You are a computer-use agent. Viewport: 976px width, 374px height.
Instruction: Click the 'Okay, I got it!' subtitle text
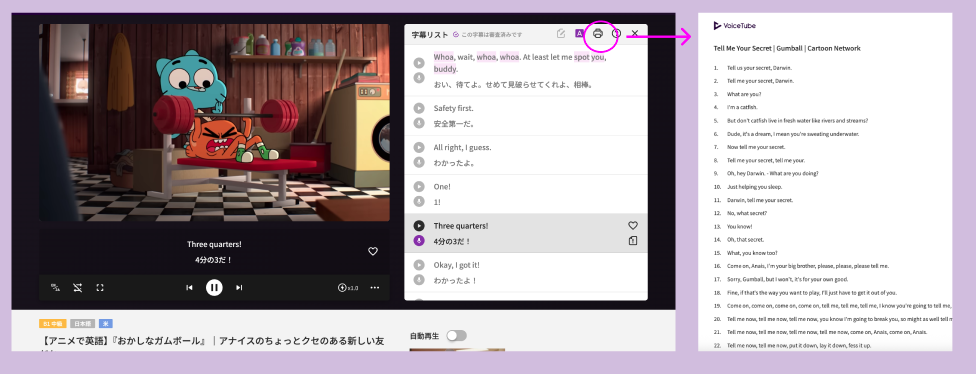point(457,265)
